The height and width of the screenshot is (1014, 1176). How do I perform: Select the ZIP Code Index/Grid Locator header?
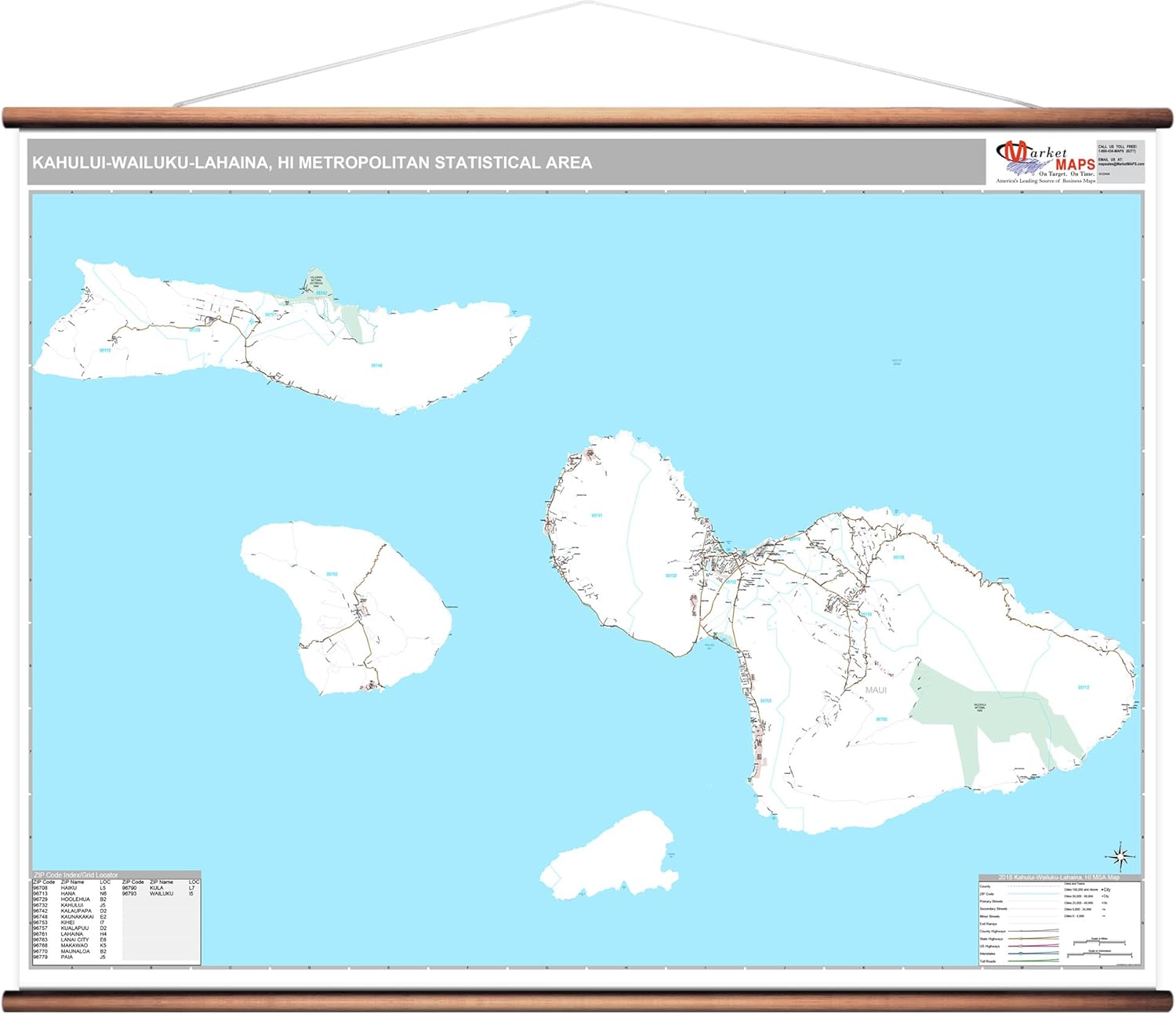76,874
